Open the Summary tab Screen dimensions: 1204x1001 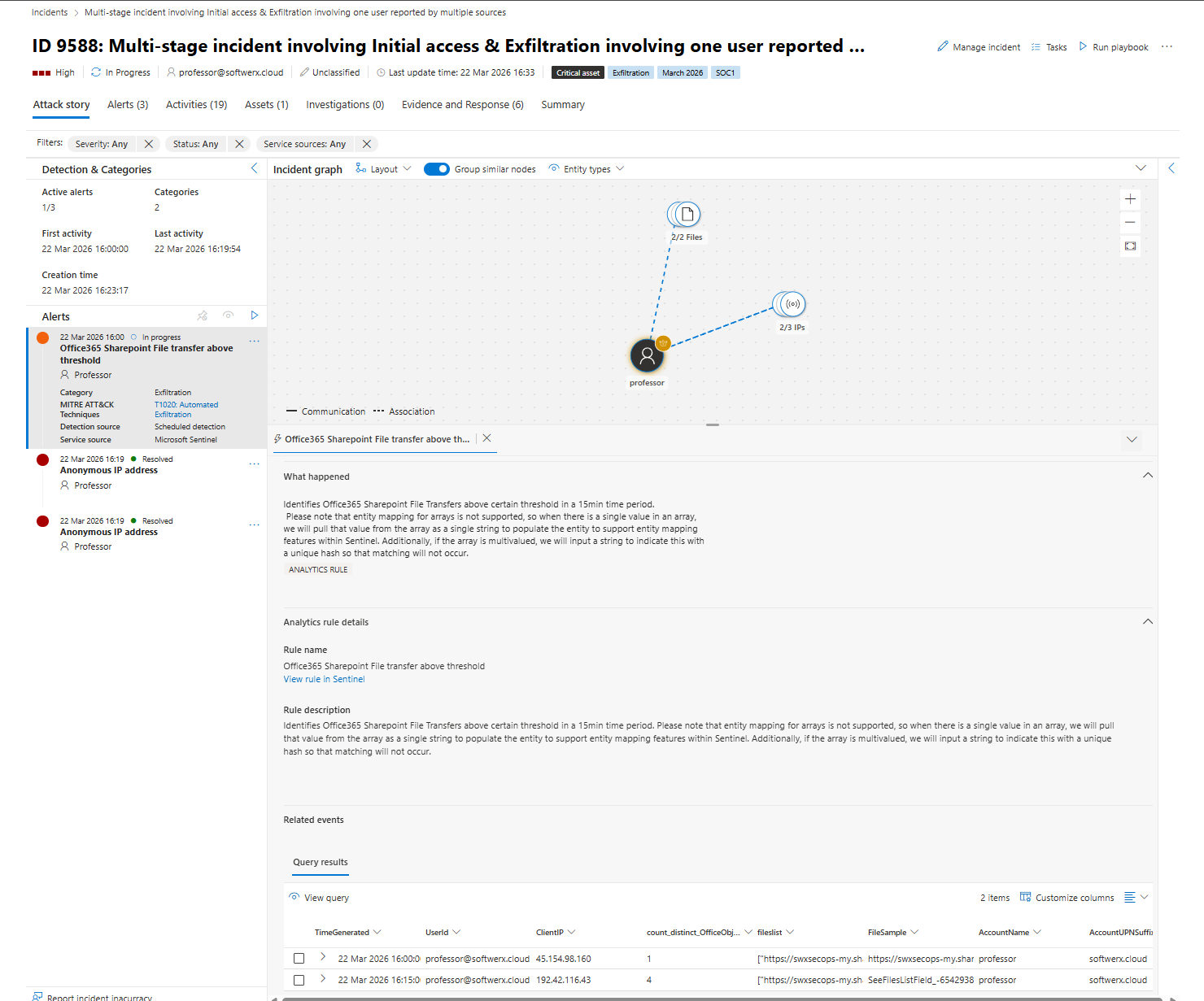(563, 105)
